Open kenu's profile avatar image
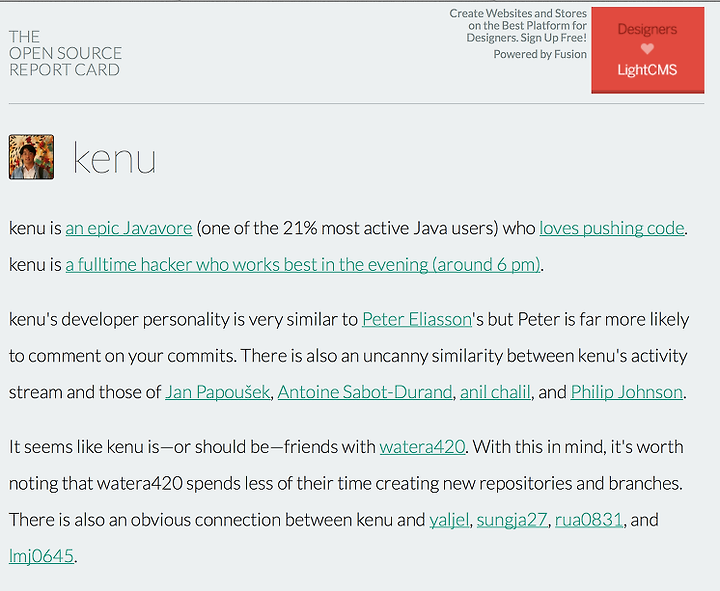This screenshot has width=720, height=591. pyautogui.click(x=31, y=157)
